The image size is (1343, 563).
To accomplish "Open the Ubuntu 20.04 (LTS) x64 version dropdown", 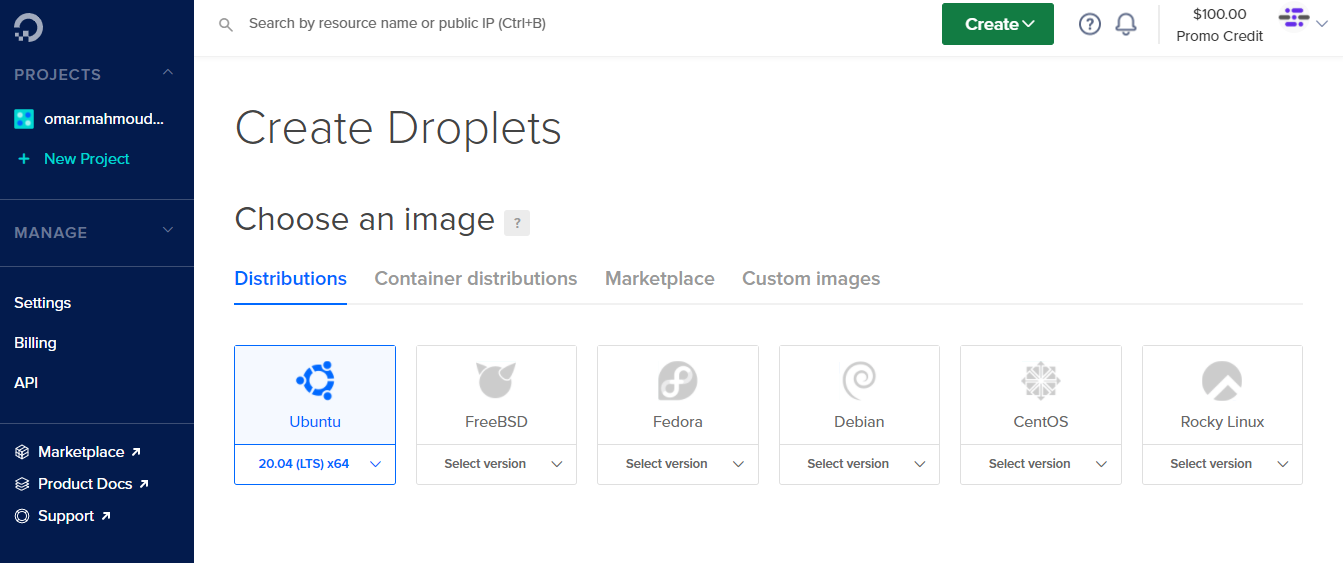I will coord(315,464).
